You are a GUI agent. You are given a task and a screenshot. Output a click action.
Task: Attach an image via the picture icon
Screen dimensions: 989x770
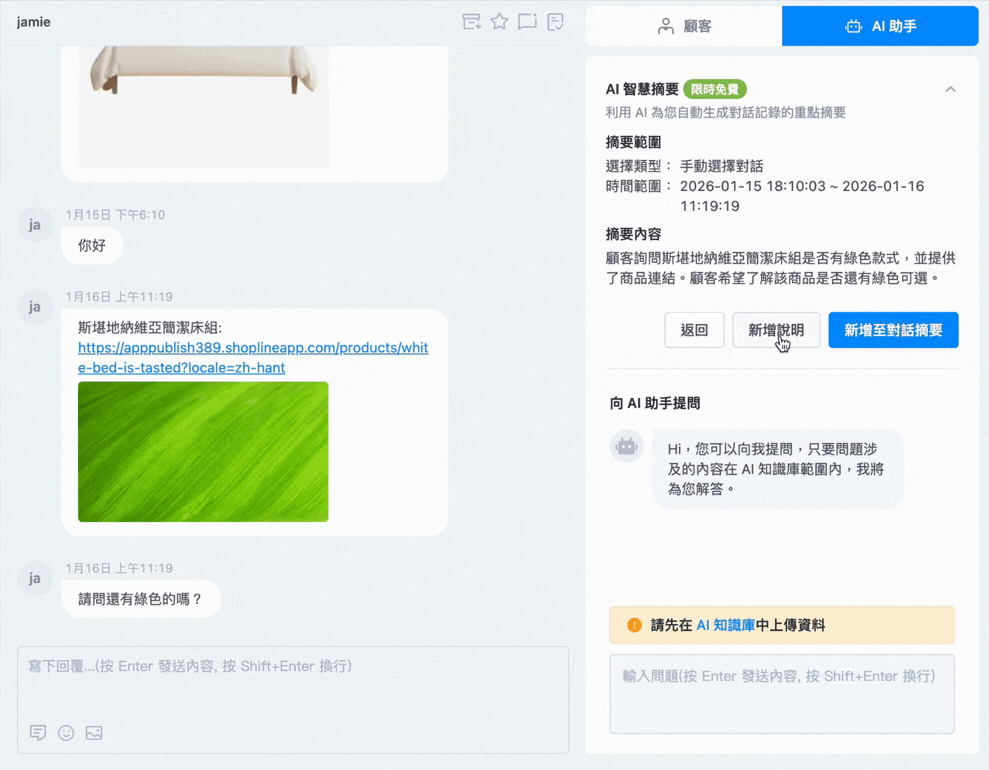(x=94, y=733)
